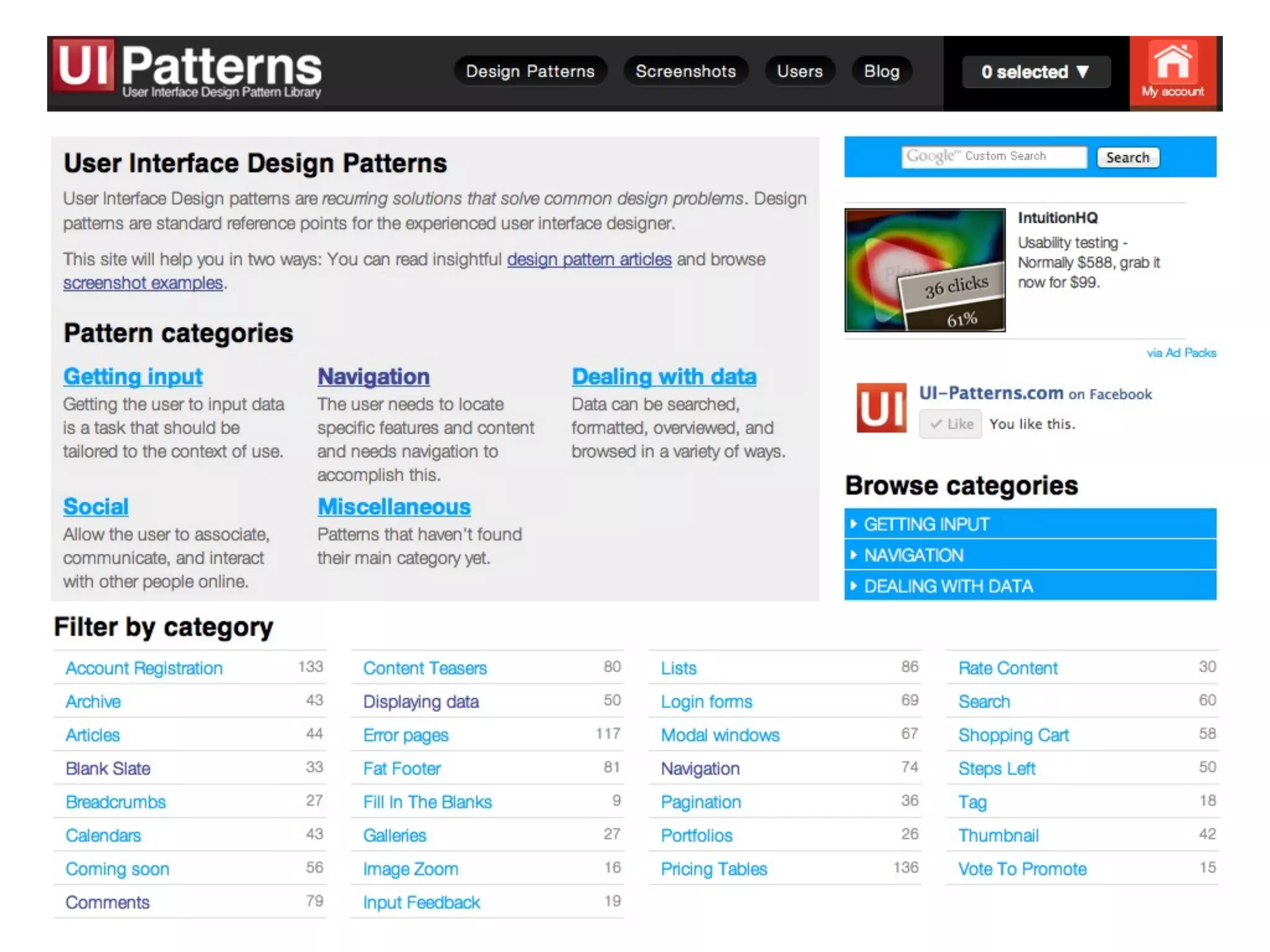Expand Dealing With Data browse category

1029,586
